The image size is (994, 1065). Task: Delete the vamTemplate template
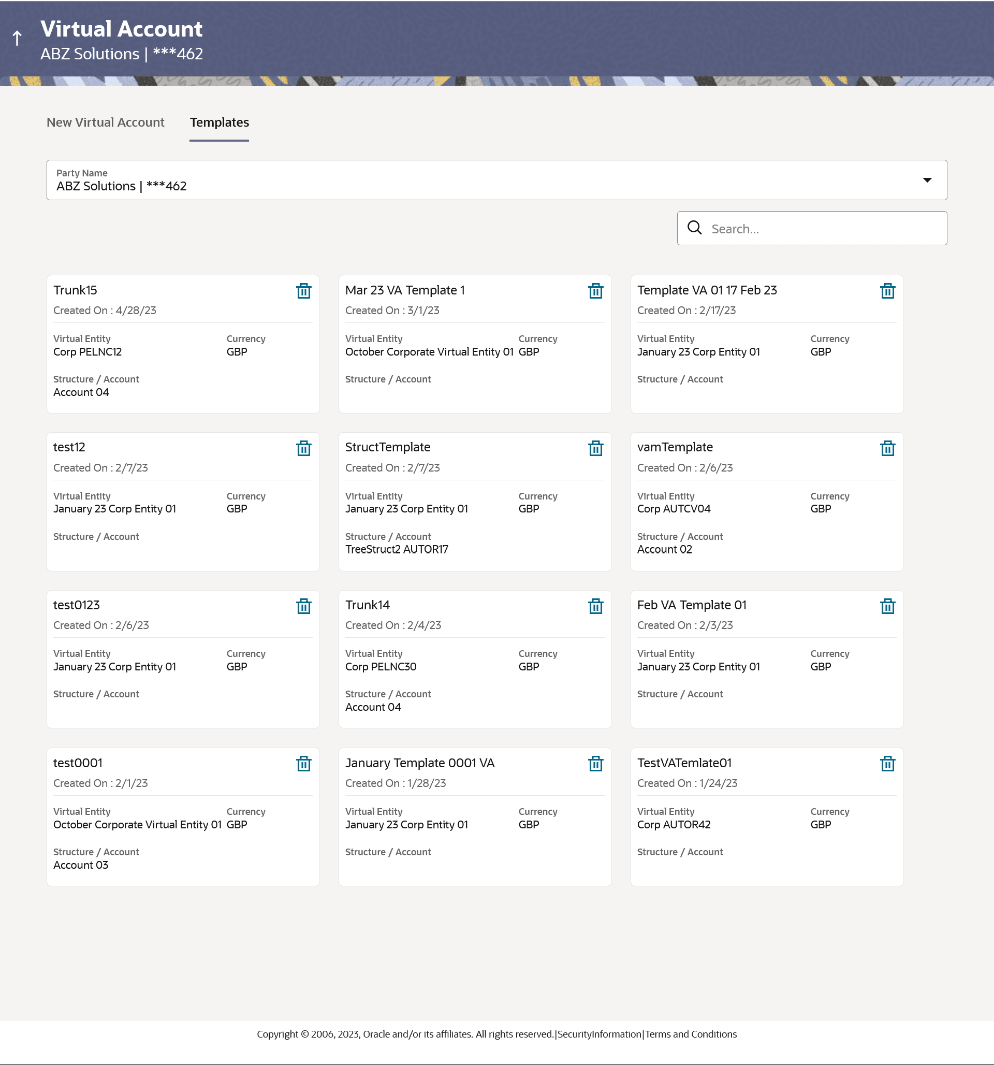click(x=887, y=448)
